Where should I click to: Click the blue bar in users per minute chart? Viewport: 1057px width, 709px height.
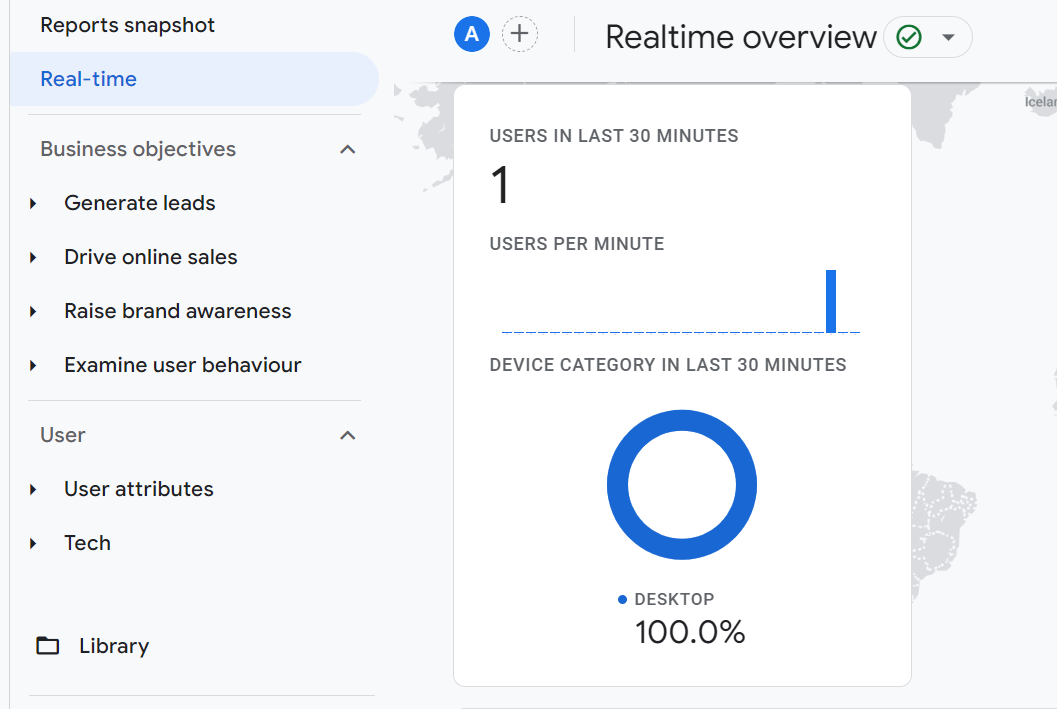coord(831,301)
